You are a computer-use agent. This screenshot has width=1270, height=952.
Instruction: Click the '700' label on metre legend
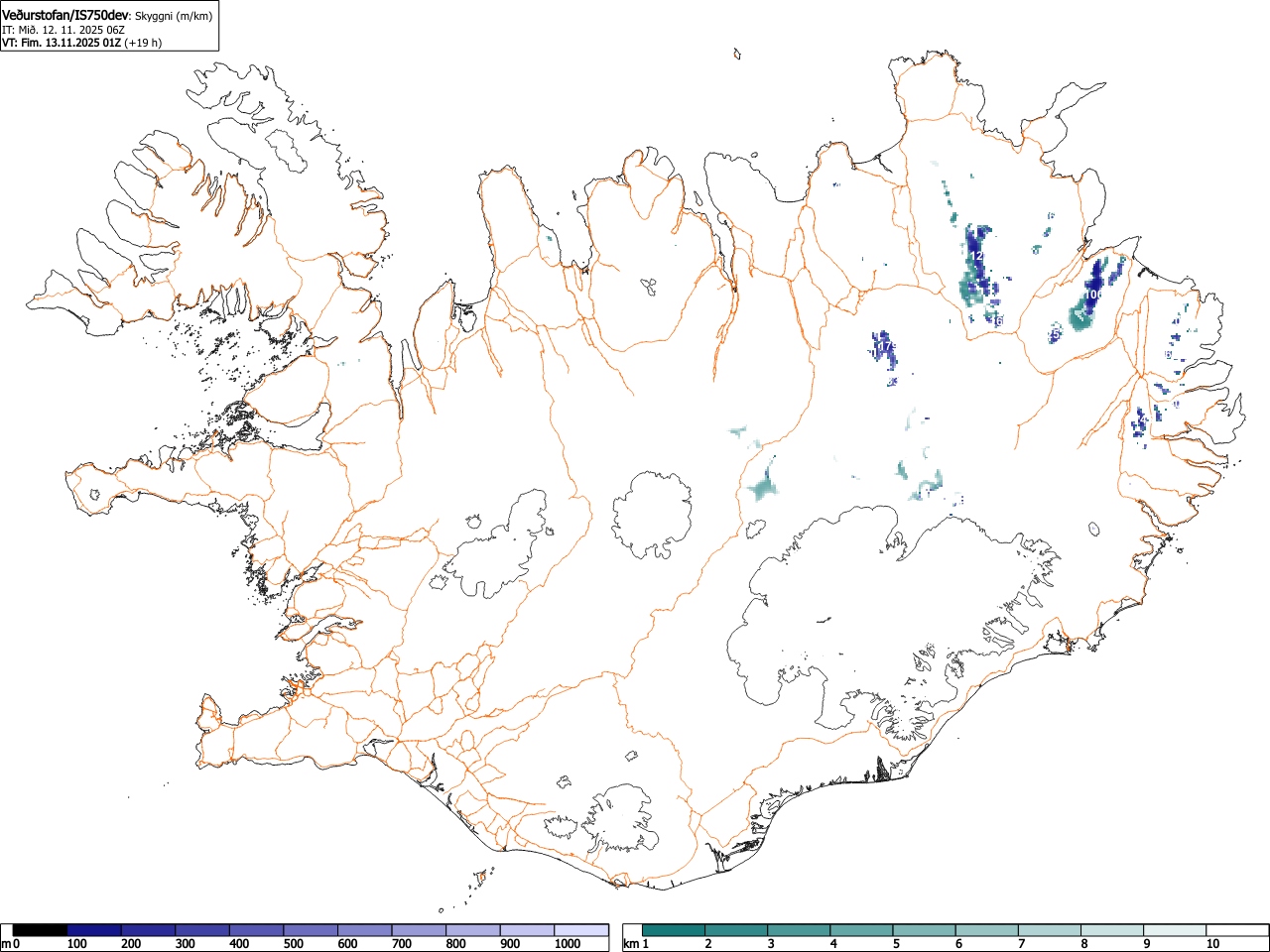[401, 944]
